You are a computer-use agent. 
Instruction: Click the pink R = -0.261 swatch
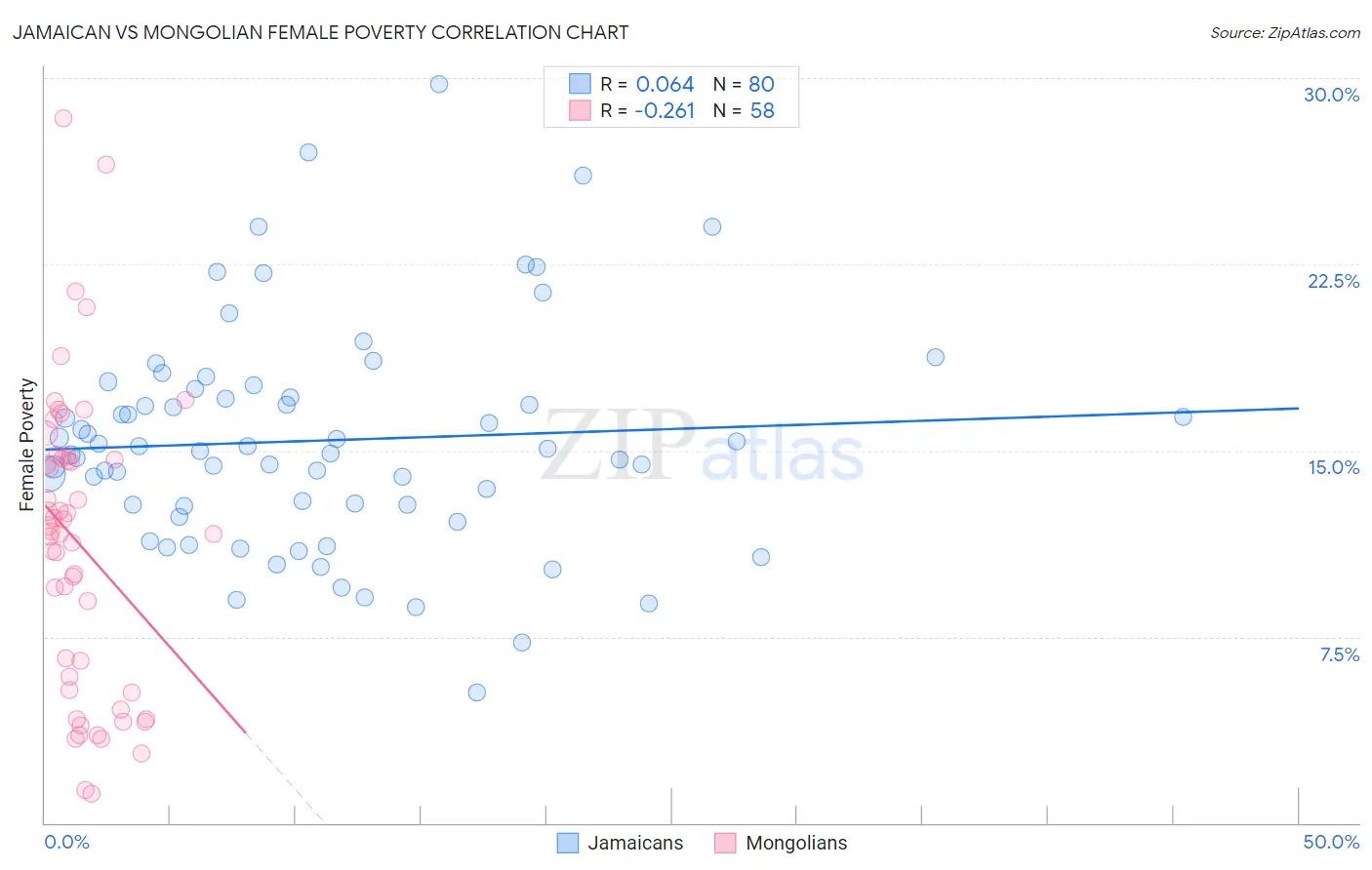580,110
